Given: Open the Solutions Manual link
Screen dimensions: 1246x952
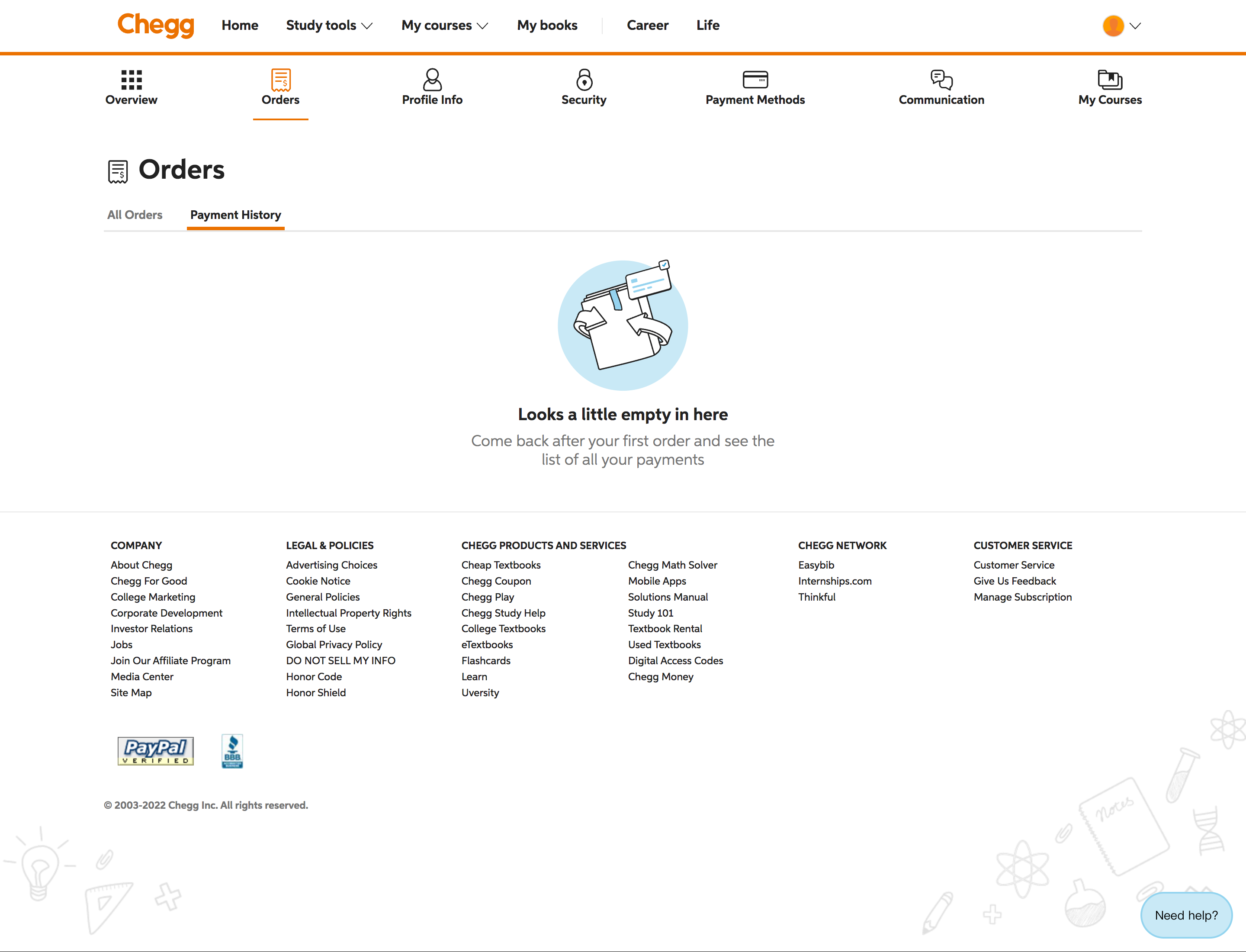Looking at the screenshot, I should click(668, 597).
